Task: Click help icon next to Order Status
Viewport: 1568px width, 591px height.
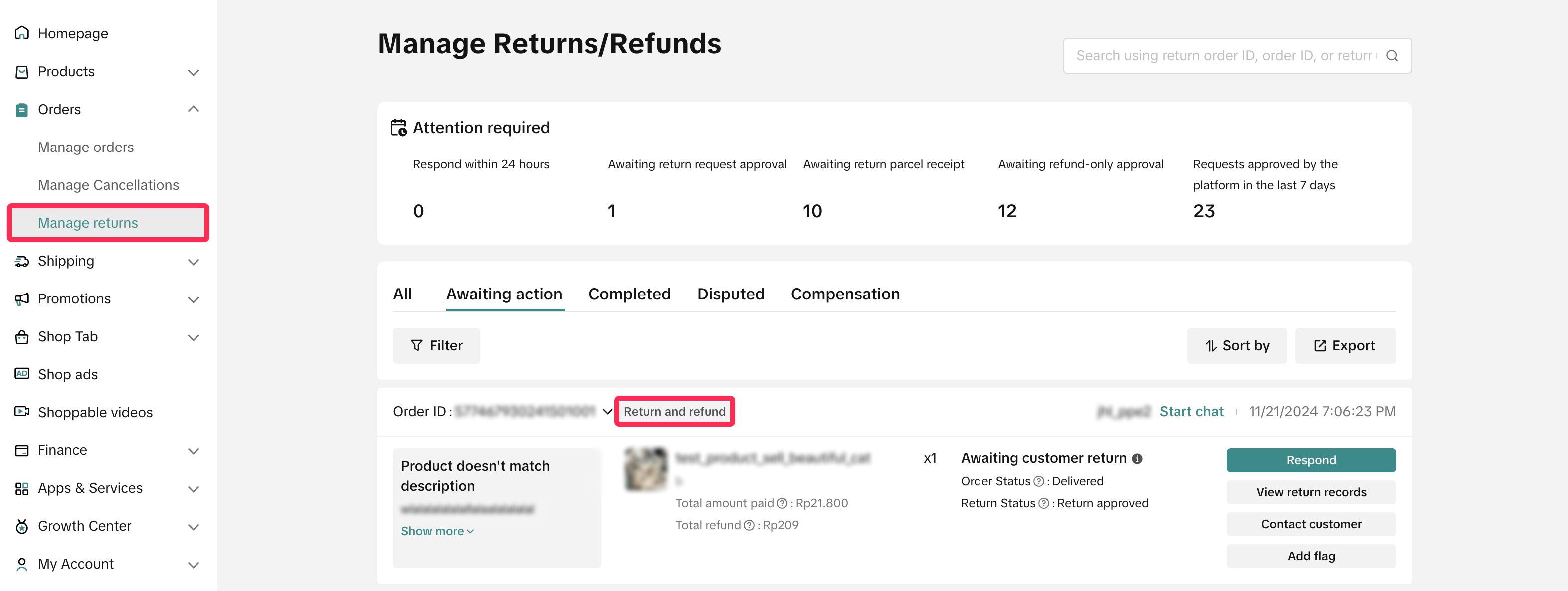Action: coord(1038,481)
